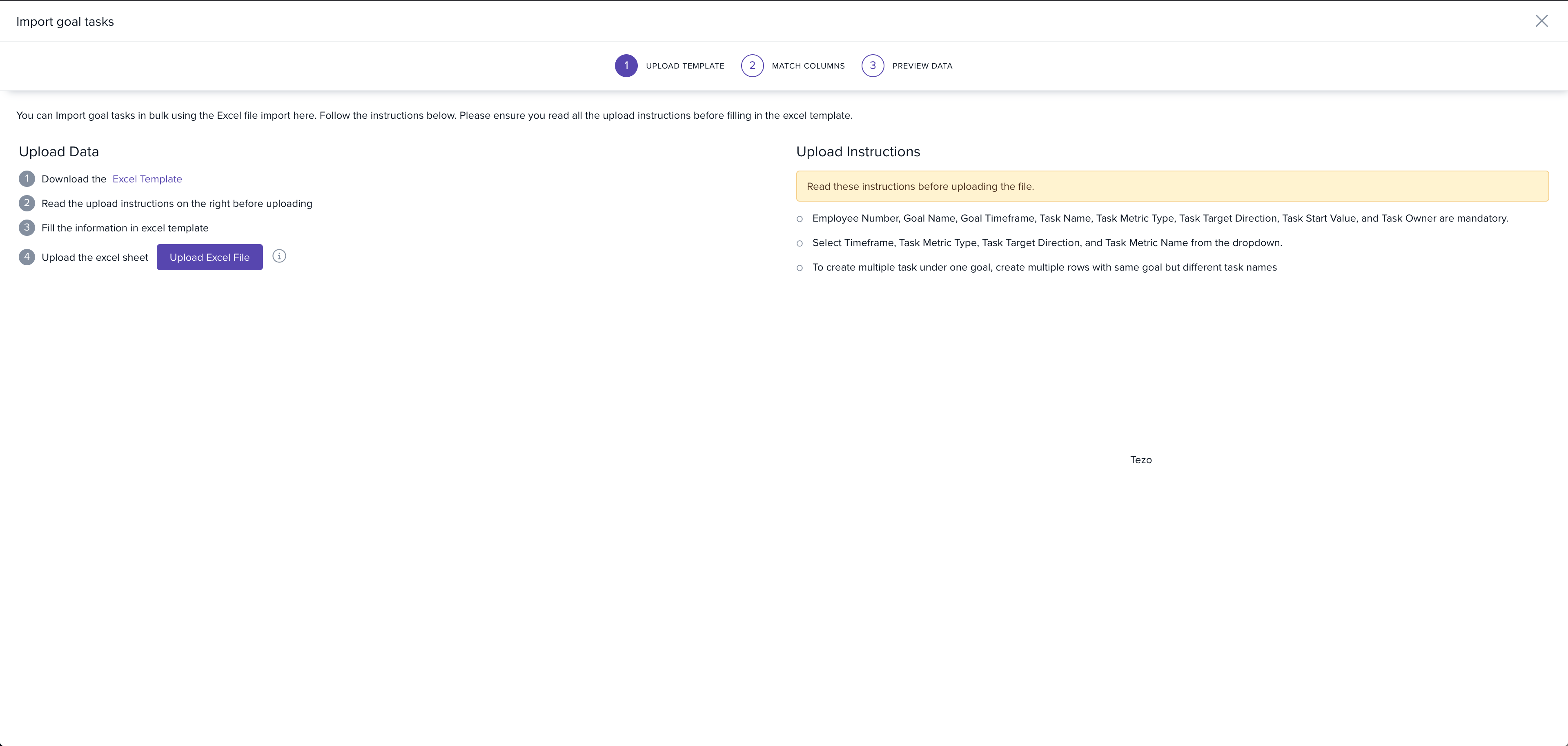Close the Import goal tasks dialog
1568x746 pixels.
1541,21
